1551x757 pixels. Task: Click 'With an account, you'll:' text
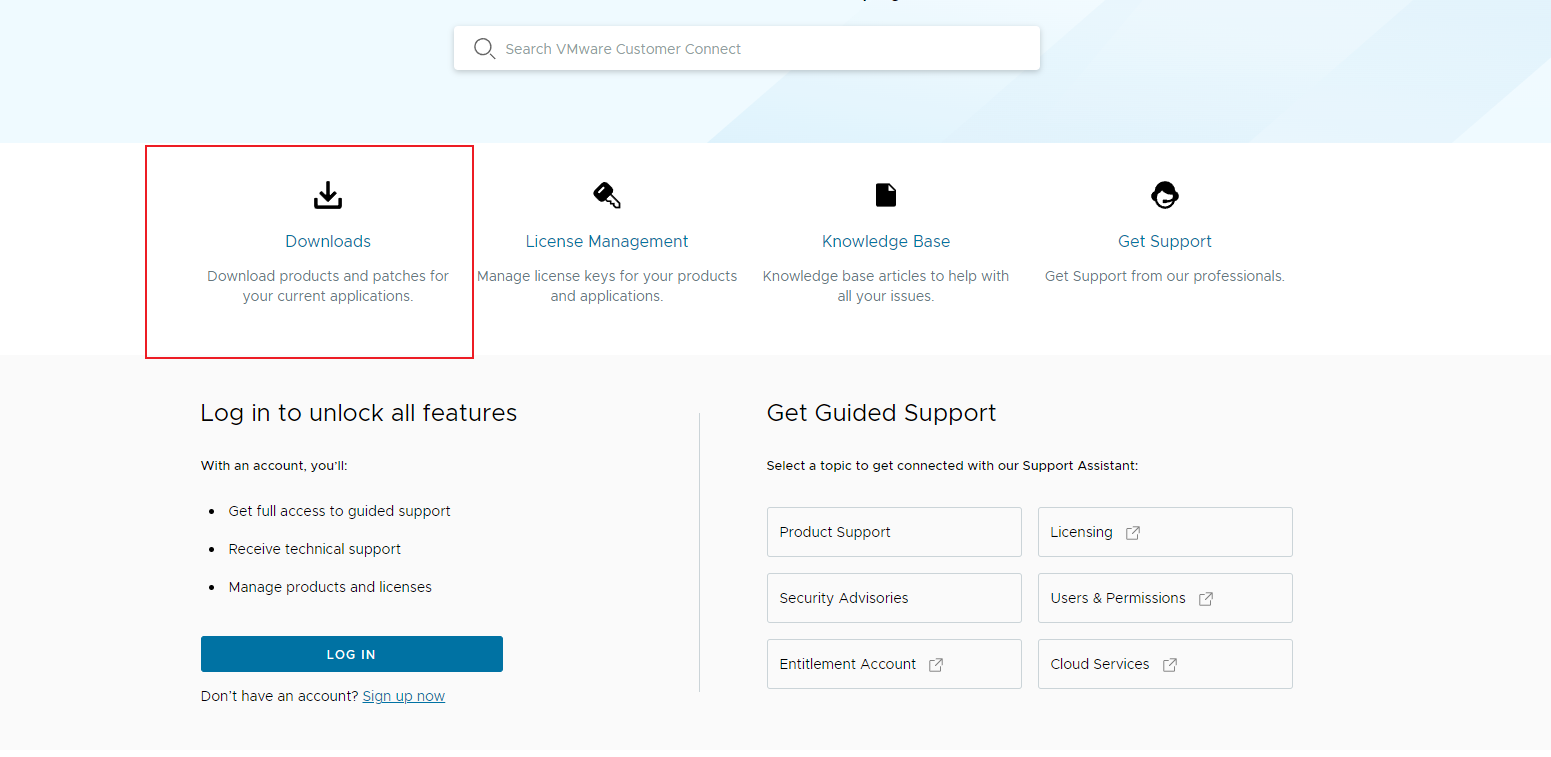(x=274, y=466)
